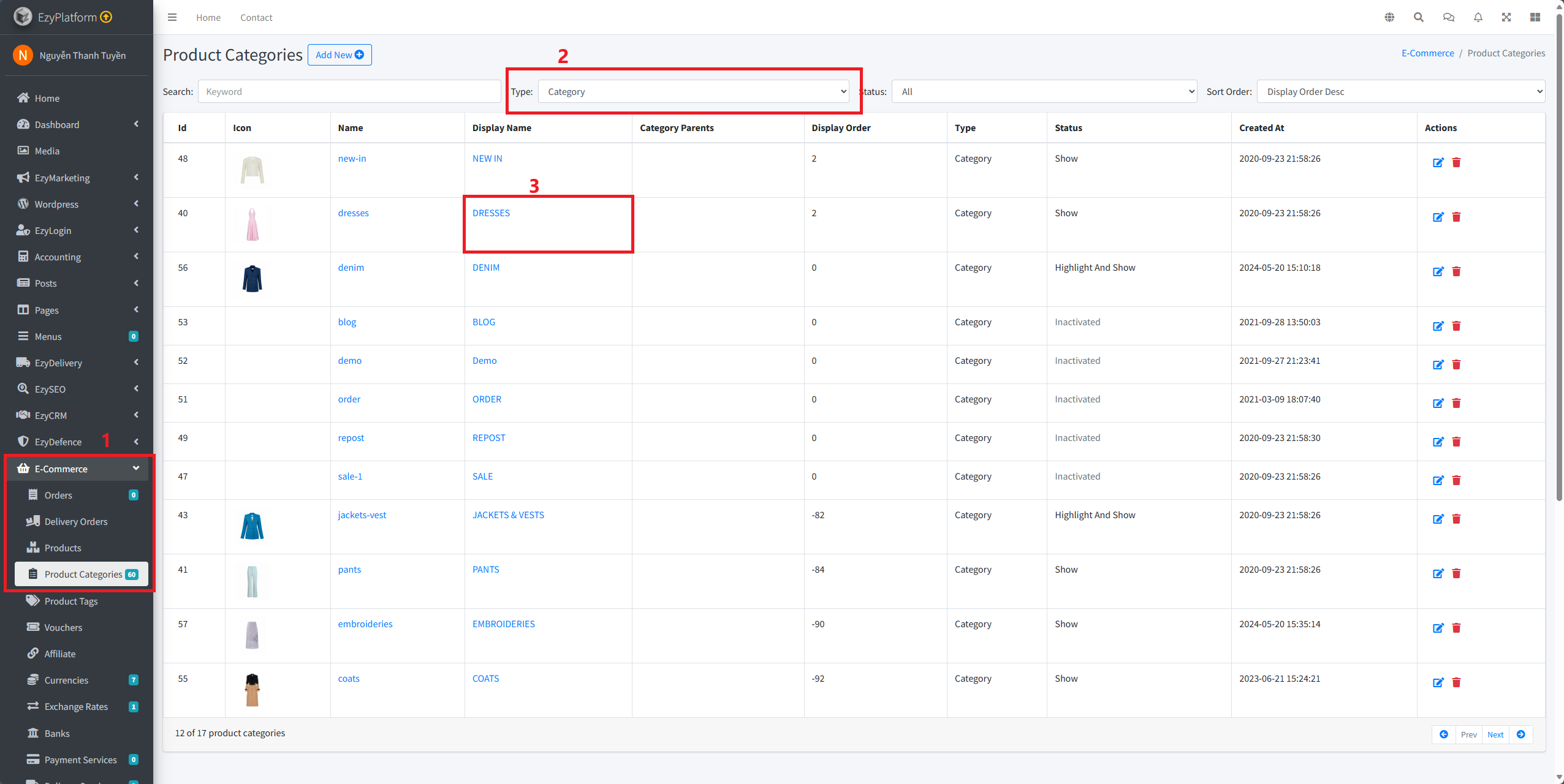Click delete trash icon for denim row

1457,271
